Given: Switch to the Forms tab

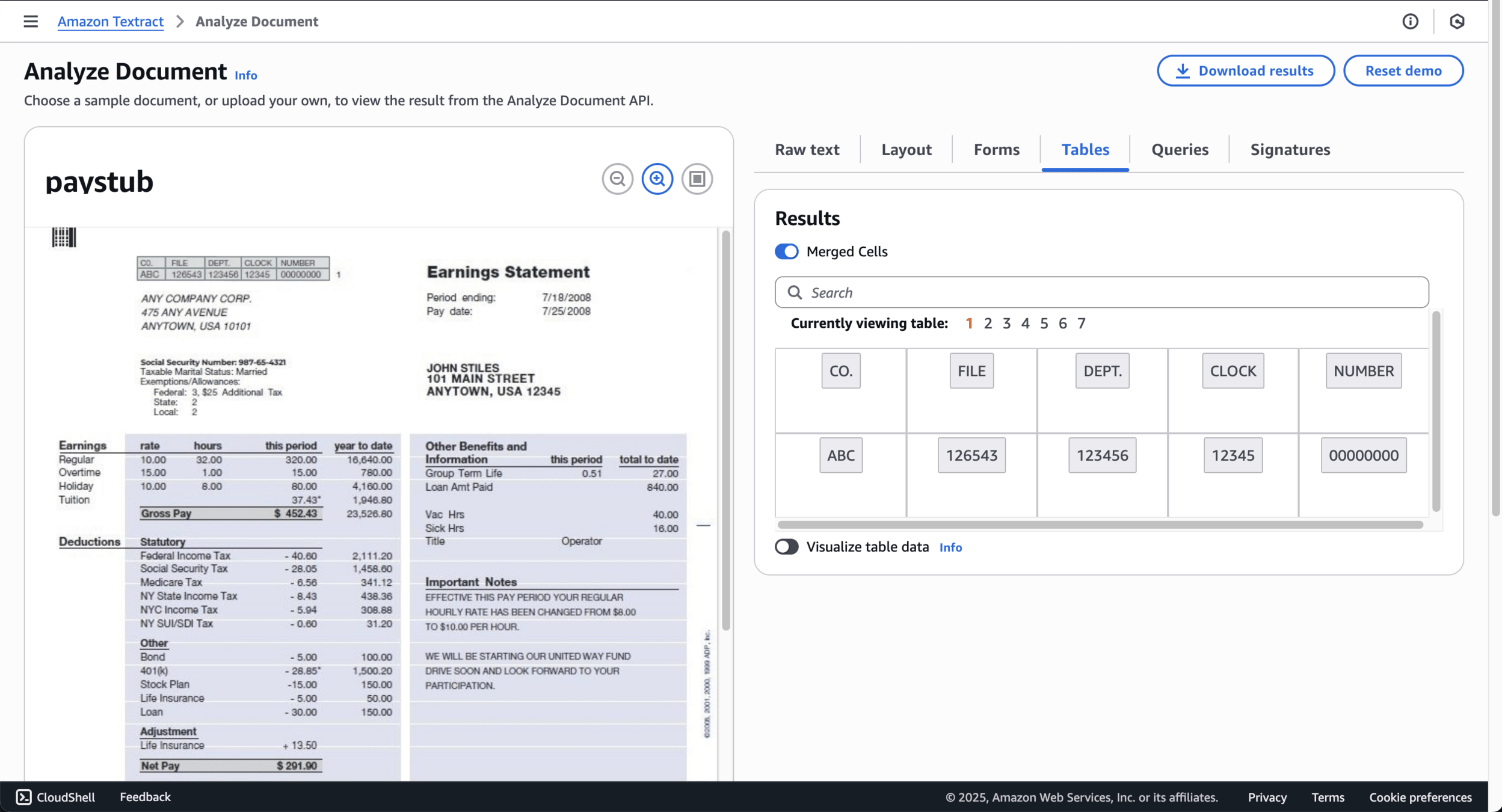Looking at the screenshot, I should coord(996,150).
